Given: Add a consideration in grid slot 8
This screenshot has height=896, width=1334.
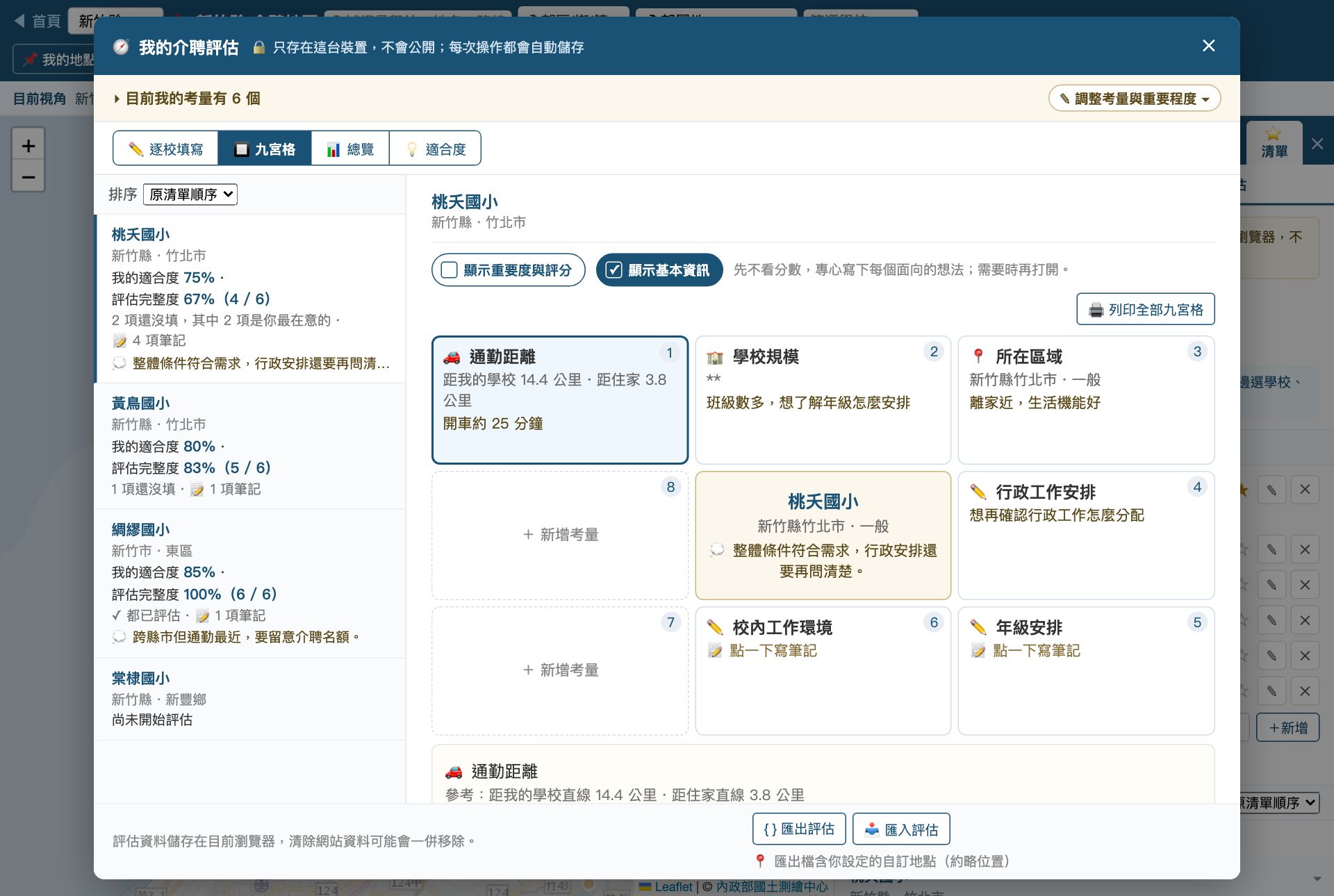Looking at the screenshot, I should tap(560, 535).
